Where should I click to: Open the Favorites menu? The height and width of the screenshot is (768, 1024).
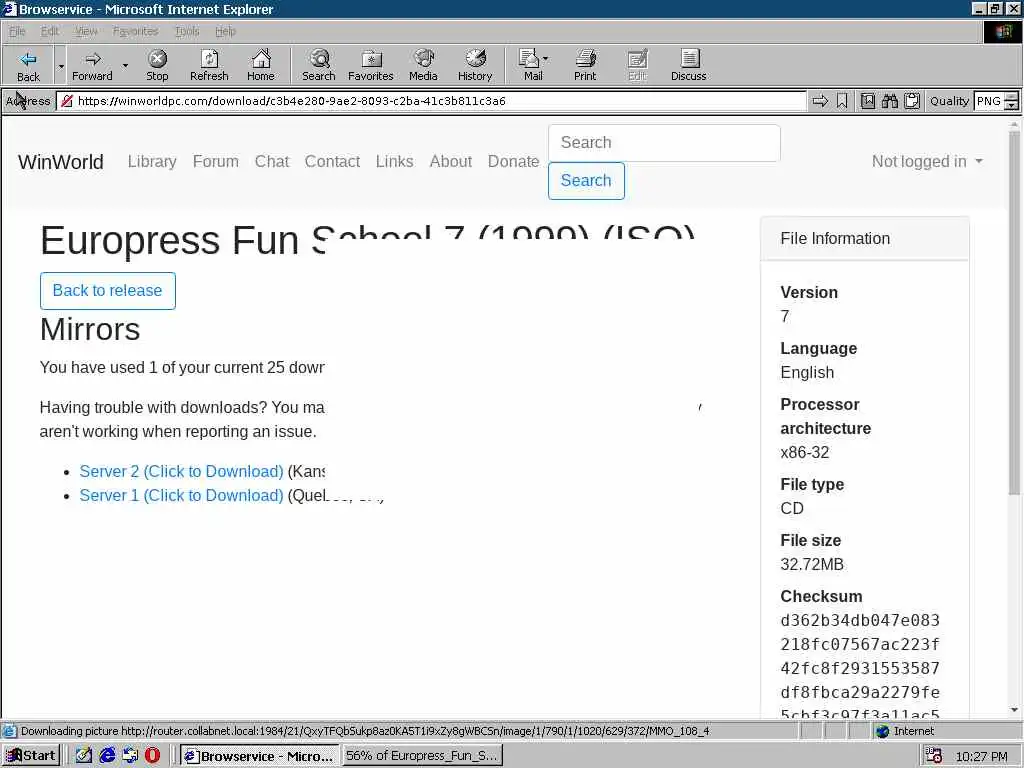135,31
